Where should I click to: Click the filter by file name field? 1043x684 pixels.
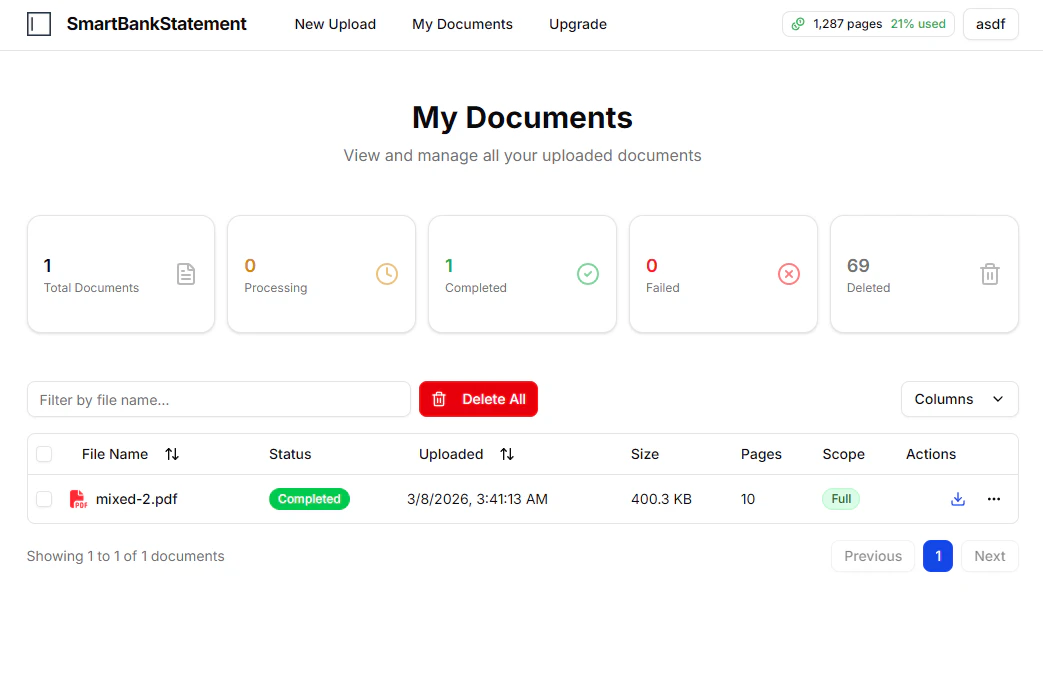[x=219, y=399]
